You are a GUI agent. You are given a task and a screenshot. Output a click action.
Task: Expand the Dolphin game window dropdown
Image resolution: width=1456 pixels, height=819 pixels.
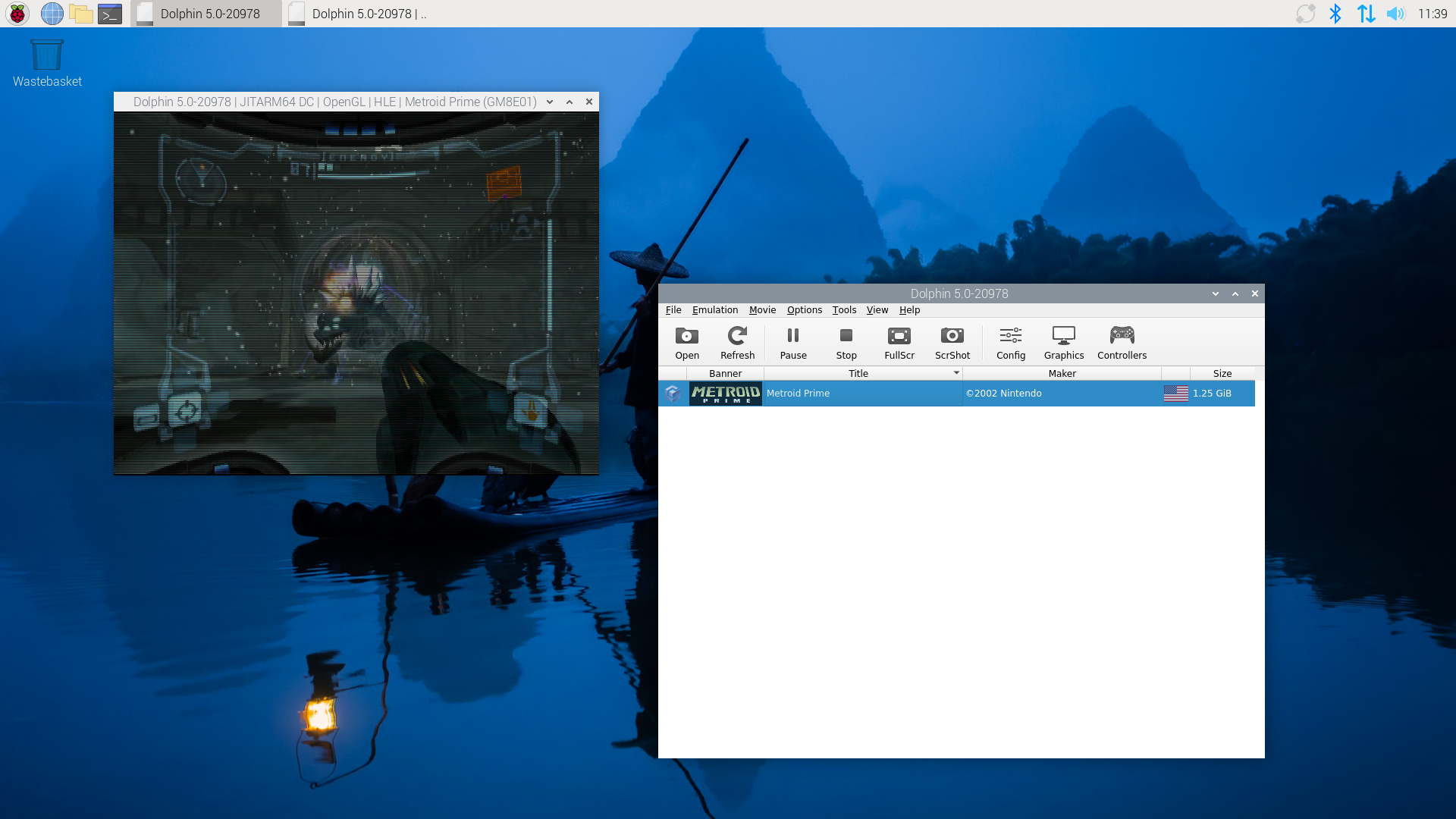pyautogui.click(x=549, y=101)
